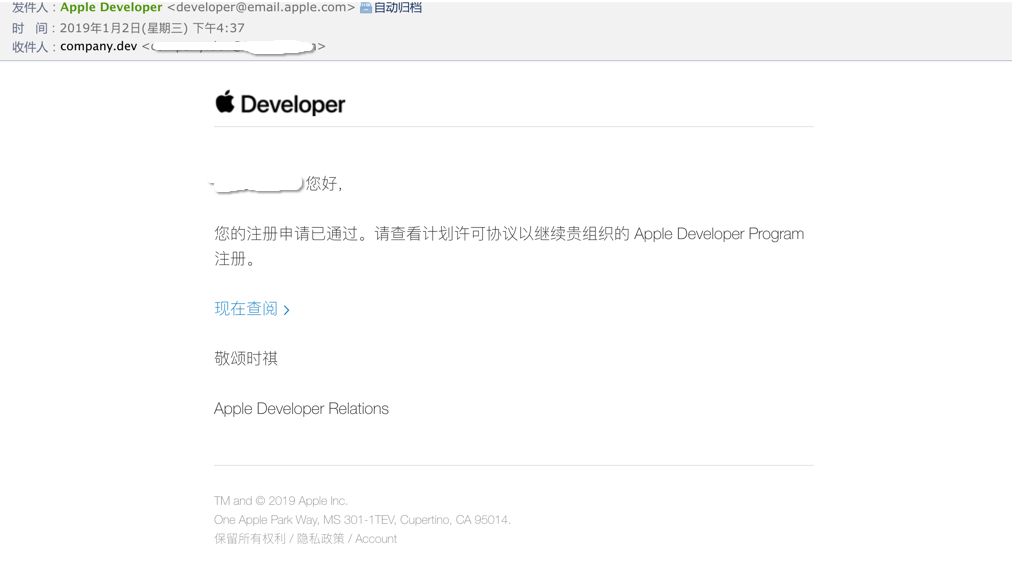Click the 您好 greeting text

pos(323,184)
